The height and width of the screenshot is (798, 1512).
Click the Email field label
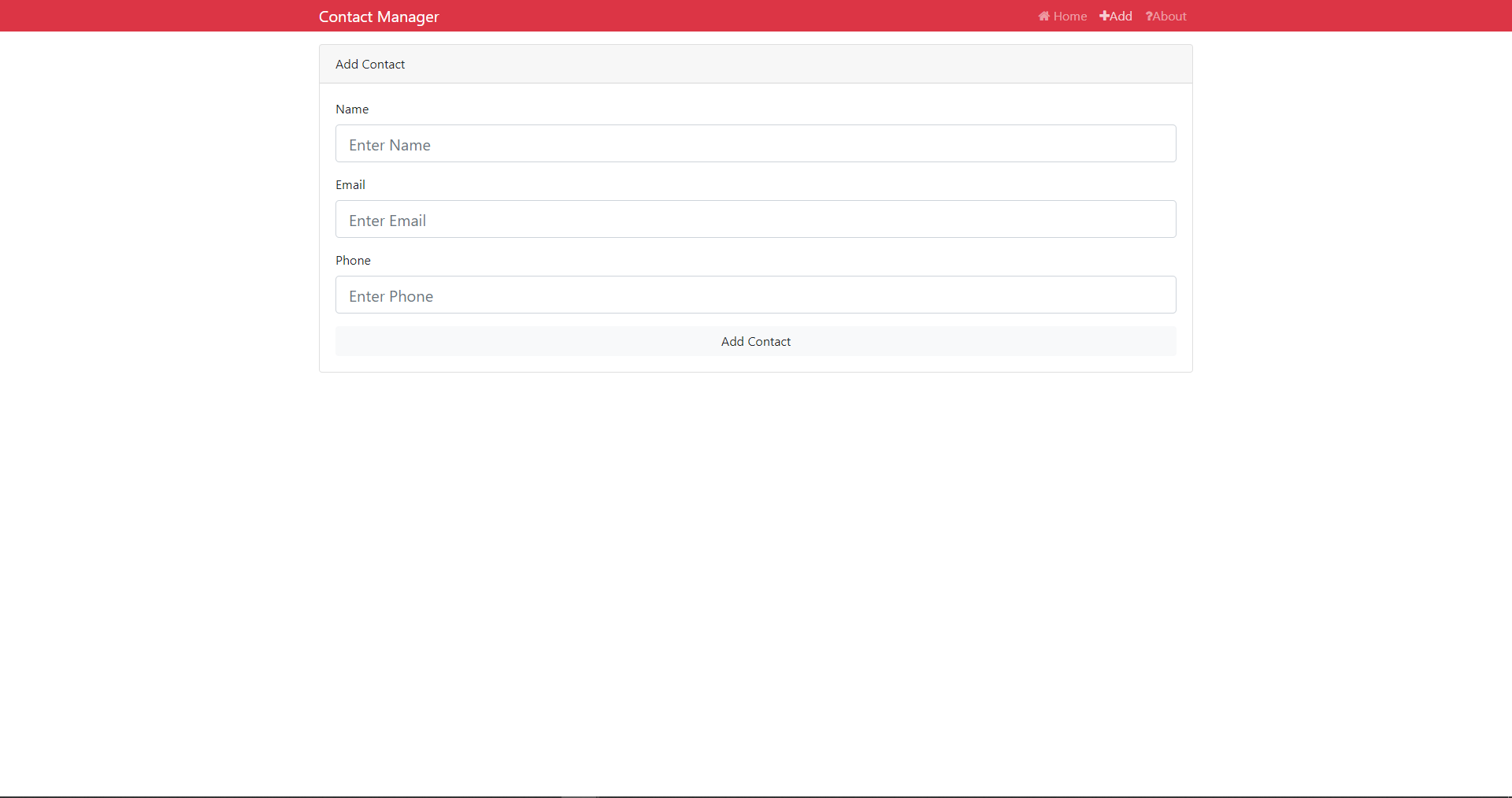pos(350,184)
